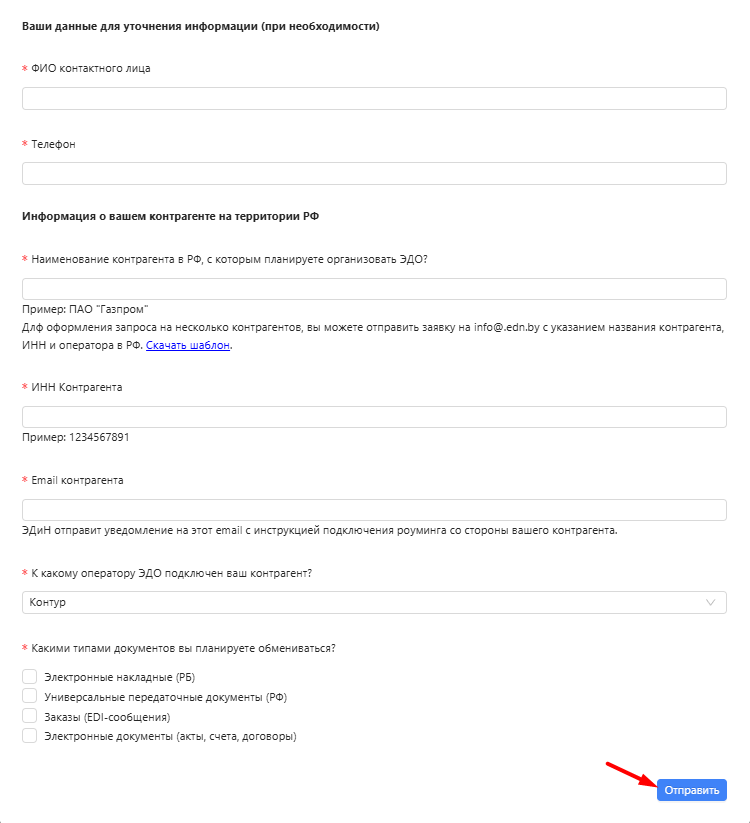The height and width of the screenshot is (823, 750).
Task: Tick the Заказы (EDI-сообщения) checkbox
Action: [29, 716]
